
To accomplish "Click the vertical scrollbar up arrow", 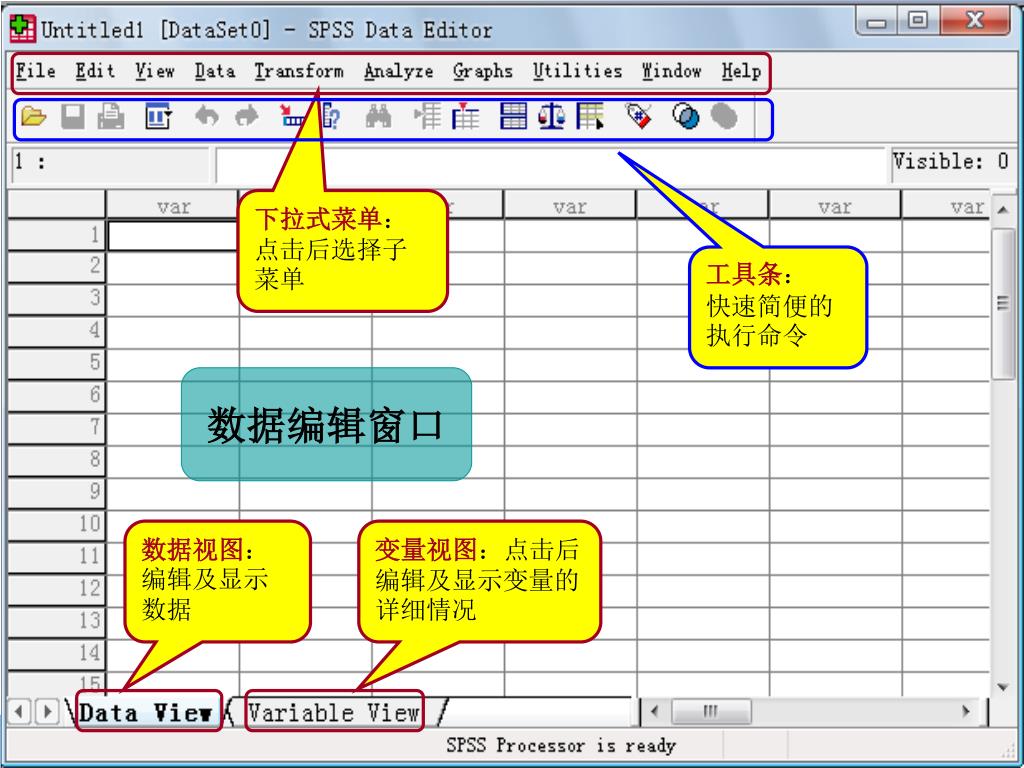I will coord(1003,210).
